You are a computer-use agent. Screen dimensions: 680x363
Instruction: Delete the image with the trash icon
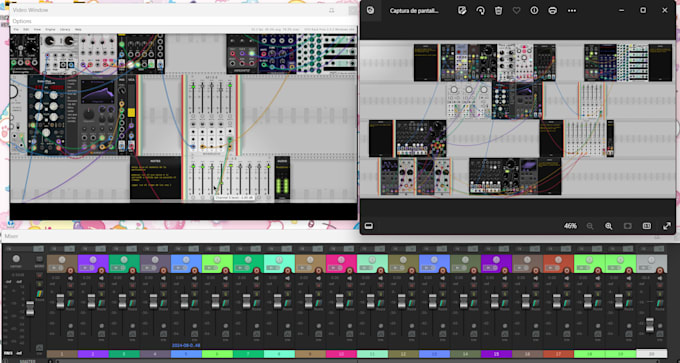498,10
